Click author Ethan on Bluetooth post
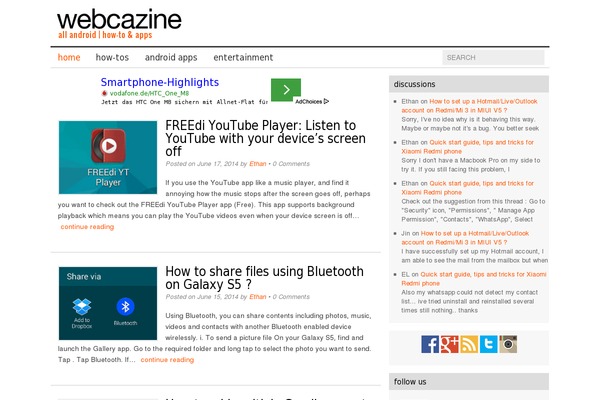 258,297
